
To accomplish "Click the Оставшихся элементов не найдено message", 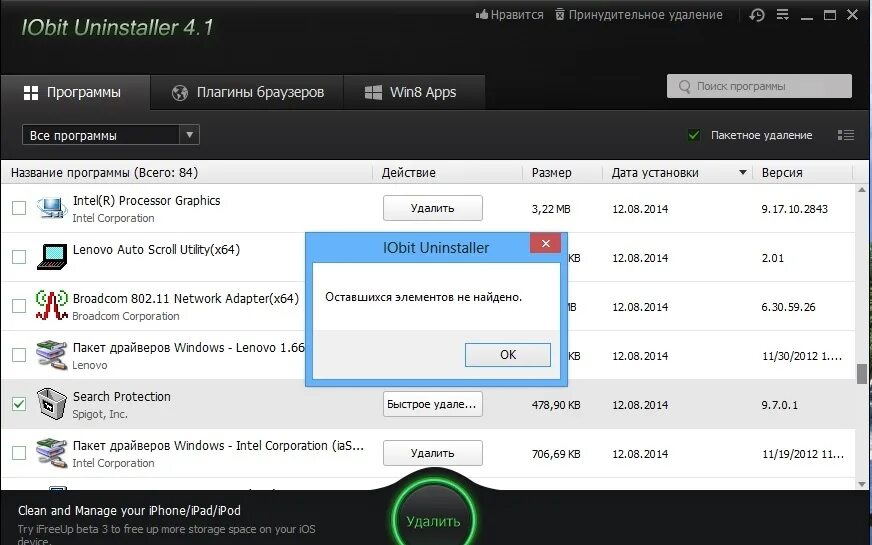I will [x=423, y=297].
